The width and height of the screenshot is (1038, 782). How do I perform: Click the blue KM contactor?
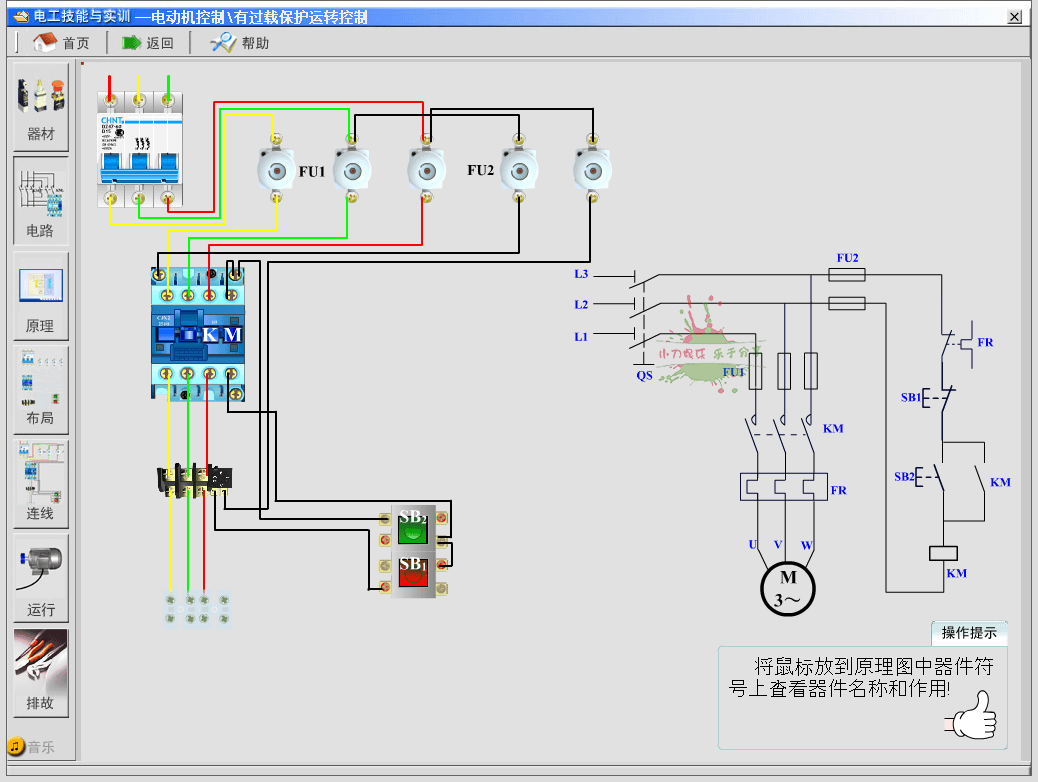tap(198, 334)
